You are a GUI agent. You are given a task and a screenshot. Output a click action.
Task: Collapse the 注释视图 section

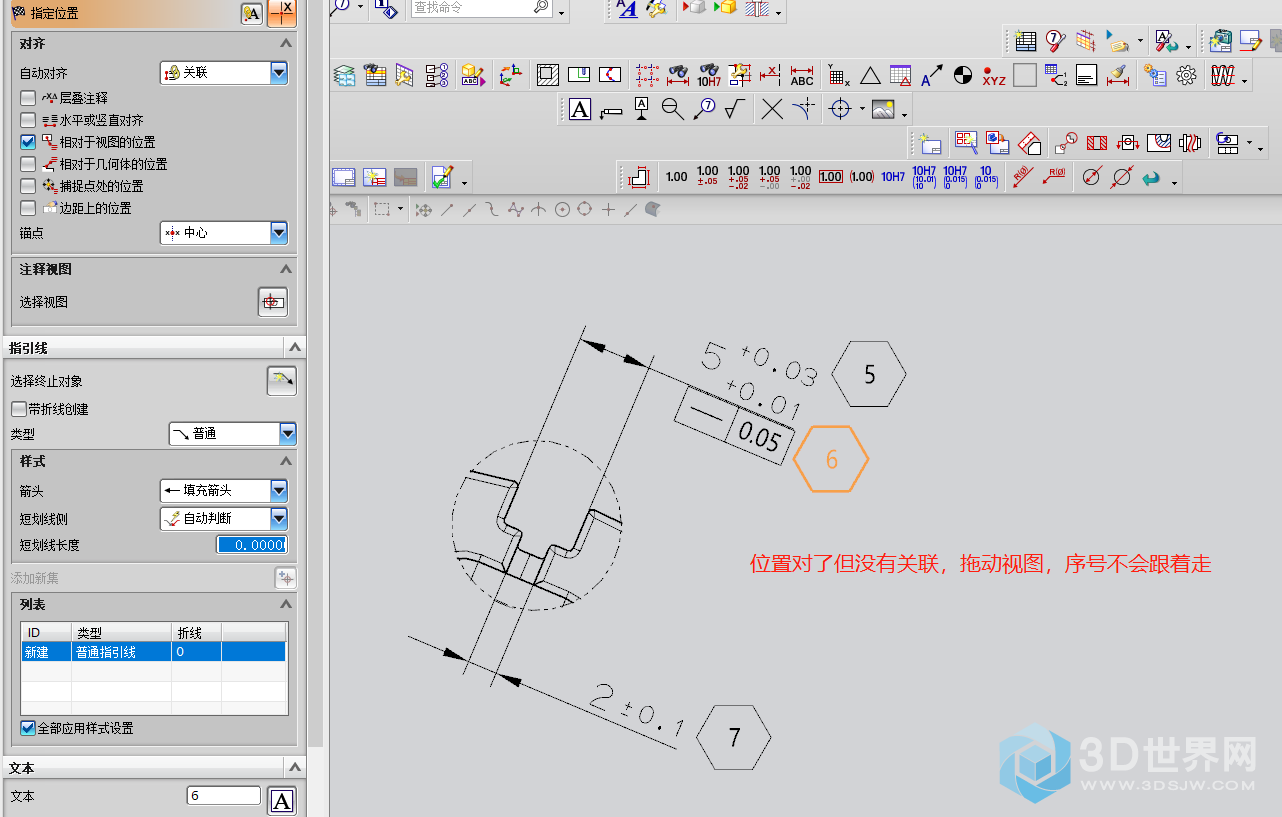point(286,269)
